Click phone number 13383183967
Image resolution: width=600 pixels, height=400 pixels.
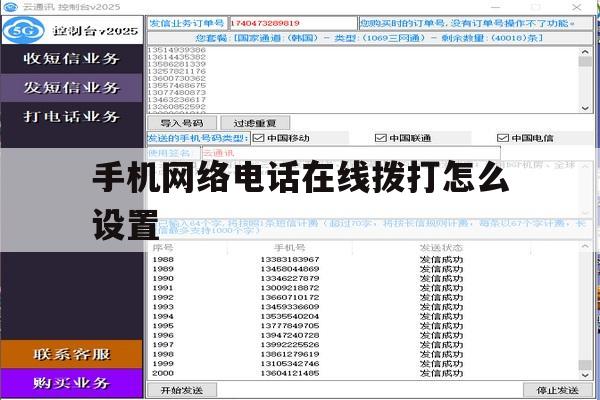290,260
